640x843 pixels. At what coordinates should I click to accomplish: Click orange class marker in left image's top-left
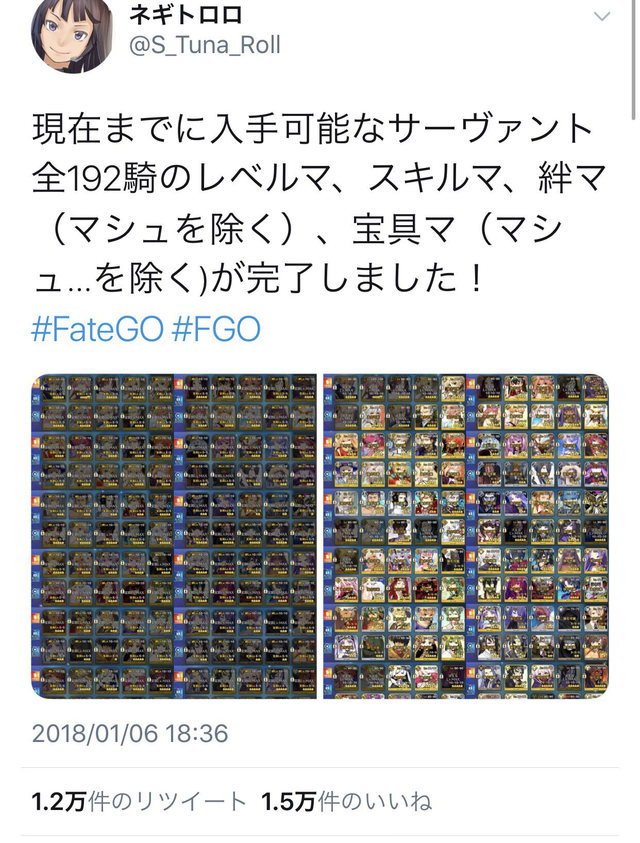tap(35, 383)
